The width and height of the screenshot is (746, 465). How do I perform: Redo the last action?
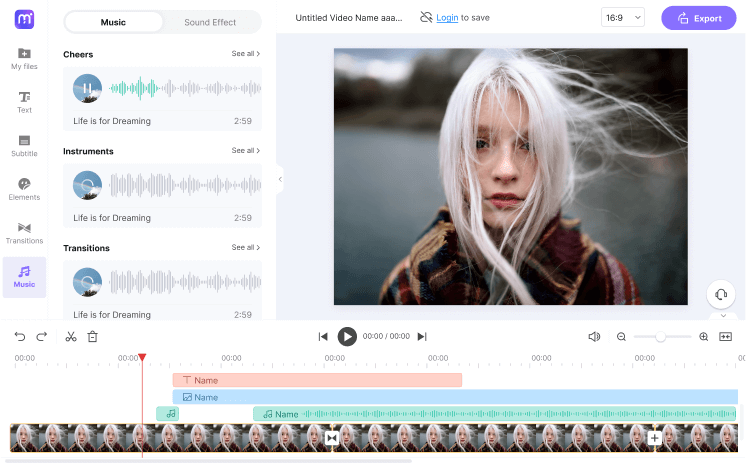pyautogui.click(x=42, y=337)
